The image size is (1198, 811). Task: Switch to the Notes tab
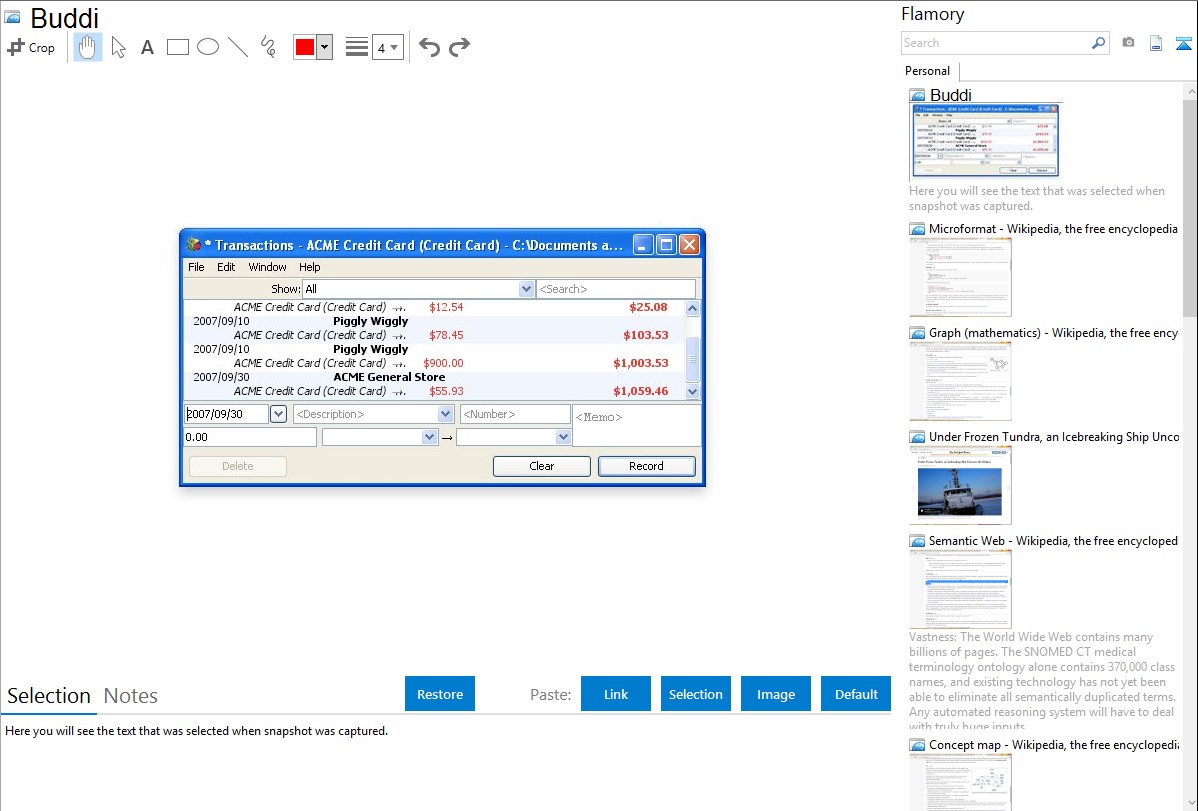[x=131, y=696]
